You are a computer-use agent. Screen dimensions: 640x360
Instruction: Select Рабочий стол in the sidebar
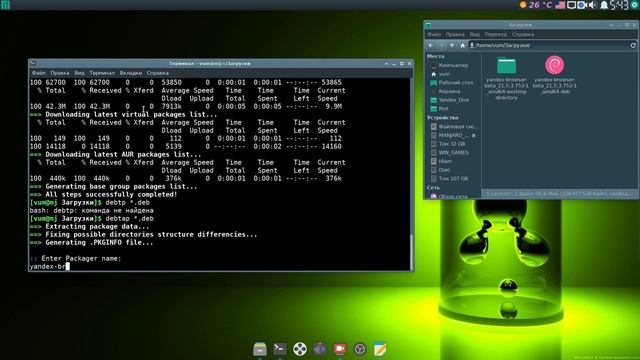[456, 83]
